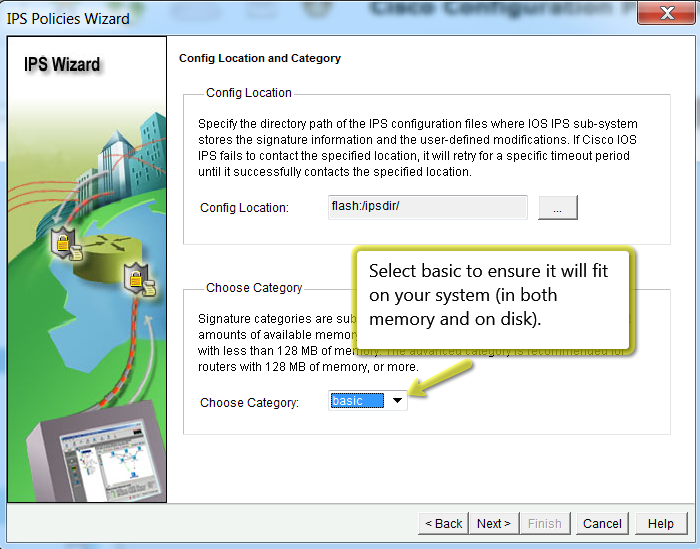Click the IPS Policies Wizard title bar
700x549 pixels.
(x=300, y=17)
